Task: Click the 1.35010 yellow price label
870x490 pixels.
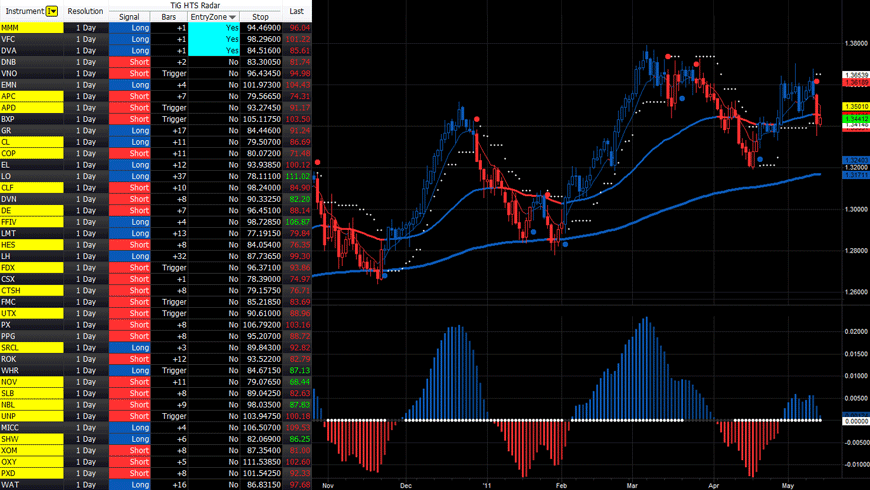Action: point(856,107)
